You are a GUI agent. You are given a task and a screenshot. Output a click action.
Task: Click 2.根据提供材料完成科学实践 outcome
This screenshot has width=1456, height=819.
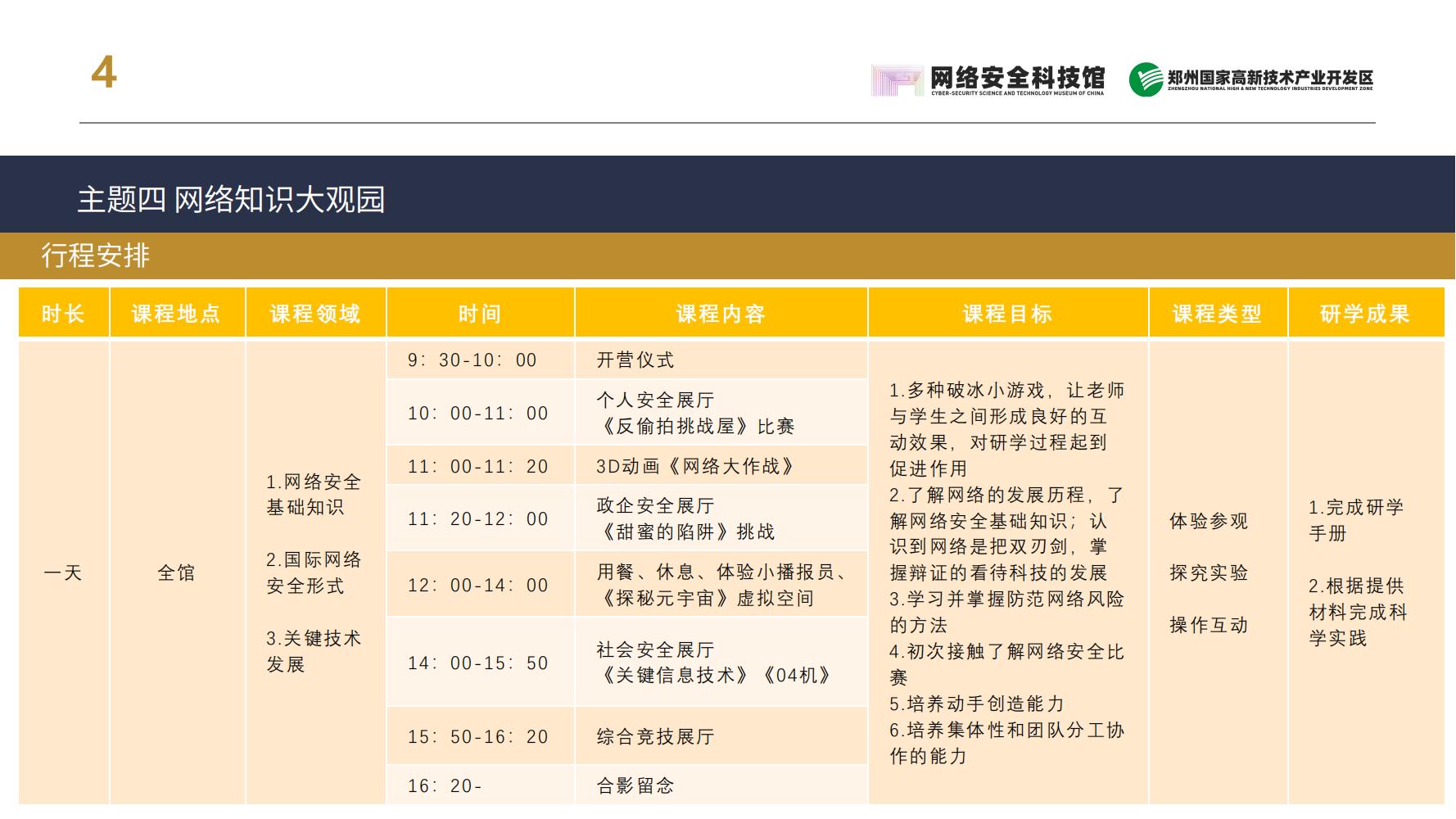[x=1358, y=612]
